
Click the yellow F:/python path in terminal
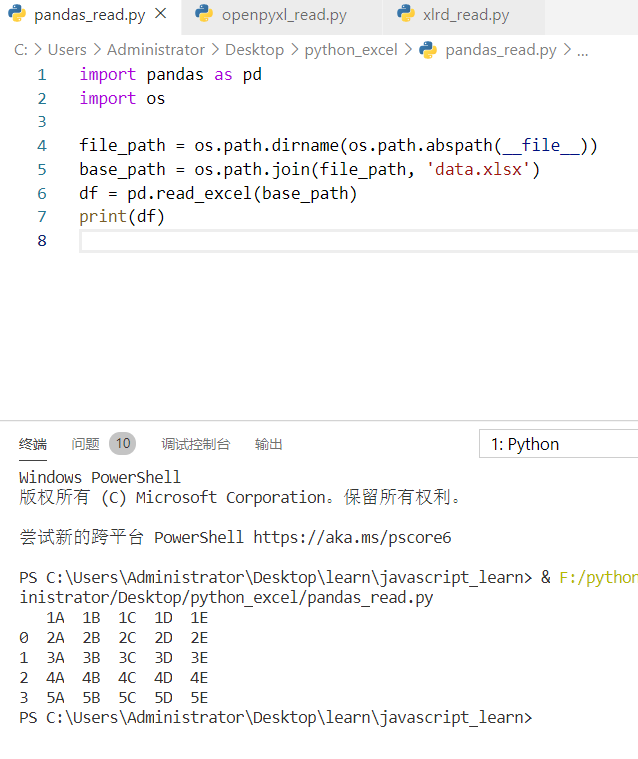point(598,577)
